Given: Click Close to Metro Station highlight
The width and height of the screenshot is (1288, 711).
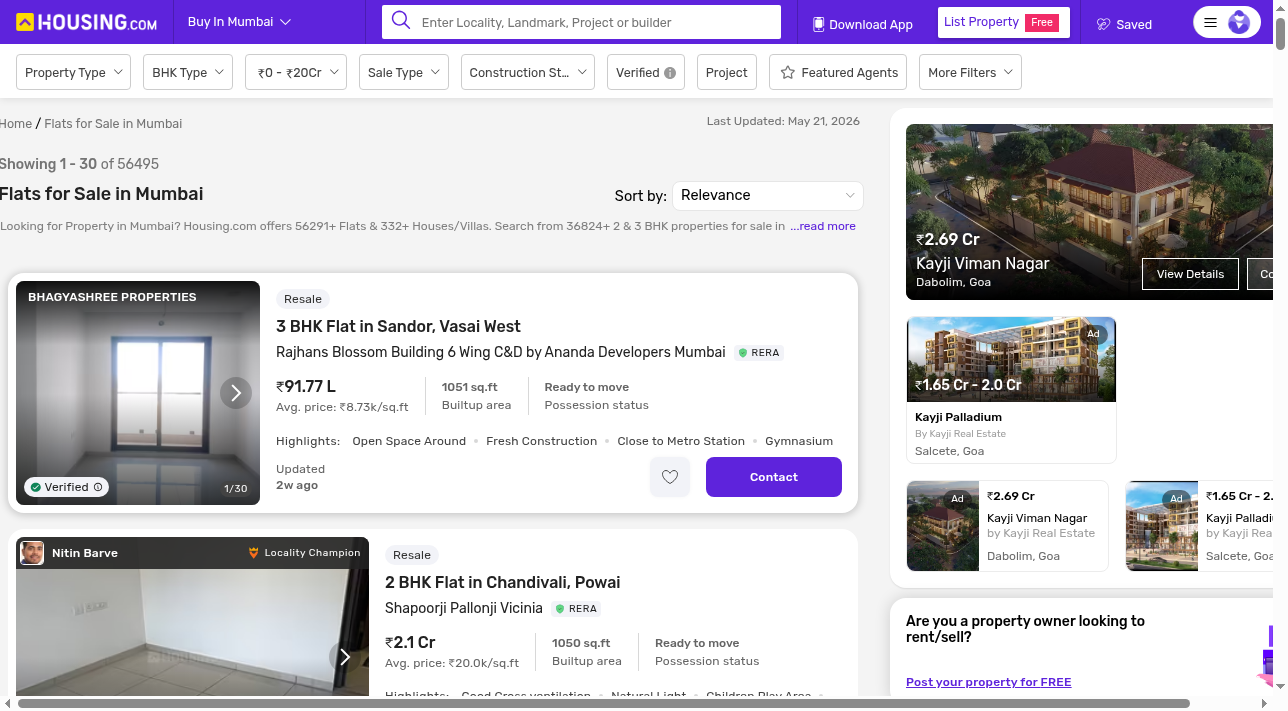Looking at the screenshot, I should [x=681, y=441].
